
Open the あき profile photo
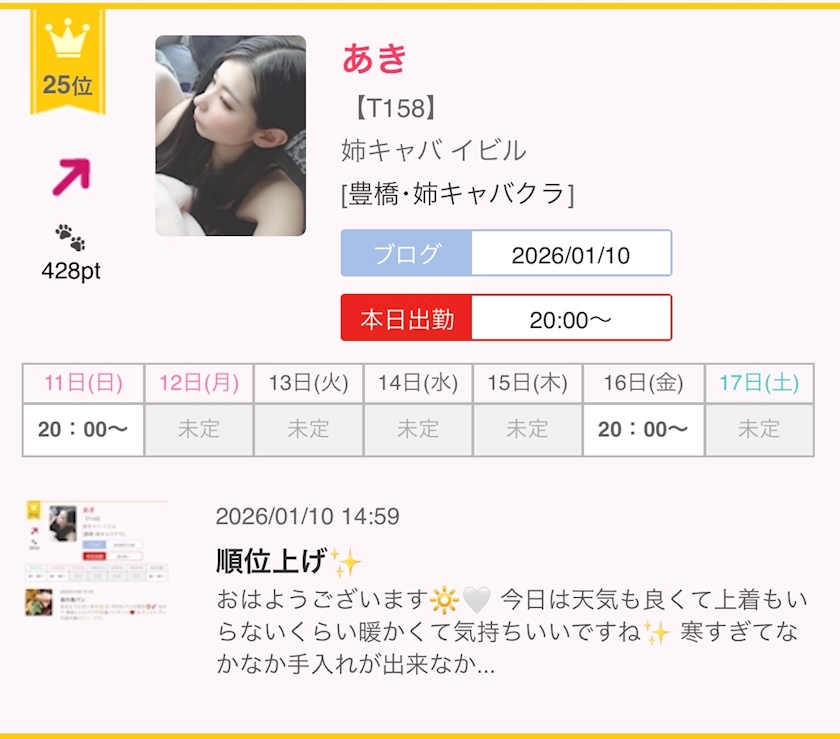point(230,136)
